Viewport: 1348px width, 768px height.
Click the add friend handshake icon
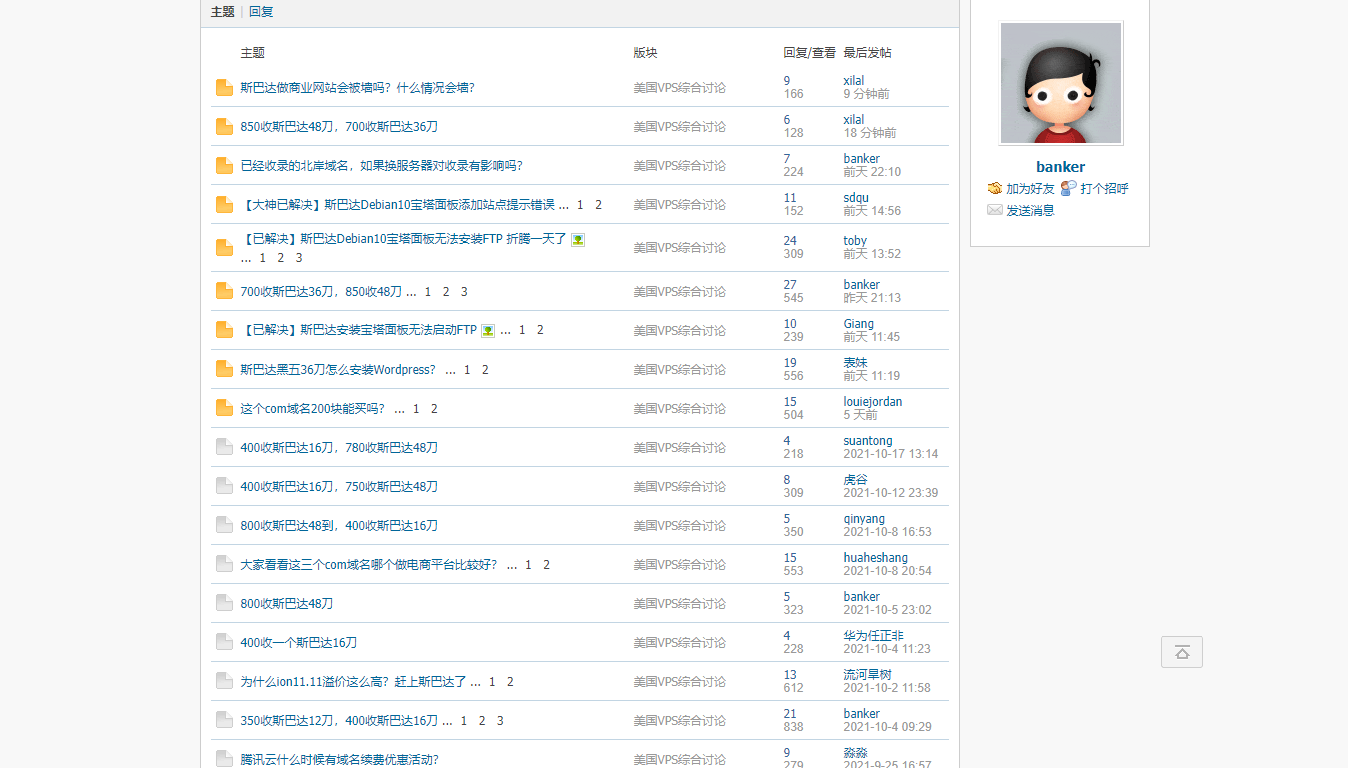pyautogui.click(x=994, y=188)
